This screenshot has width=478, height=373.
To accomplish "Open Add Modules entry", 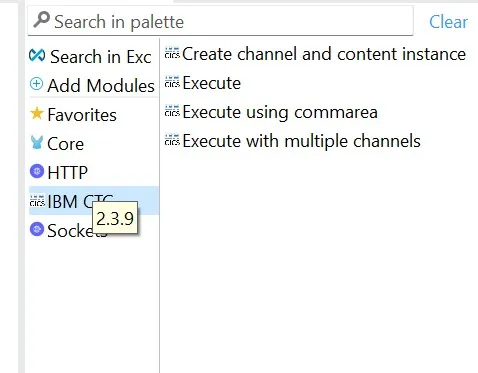I will [x=101, y=85].
